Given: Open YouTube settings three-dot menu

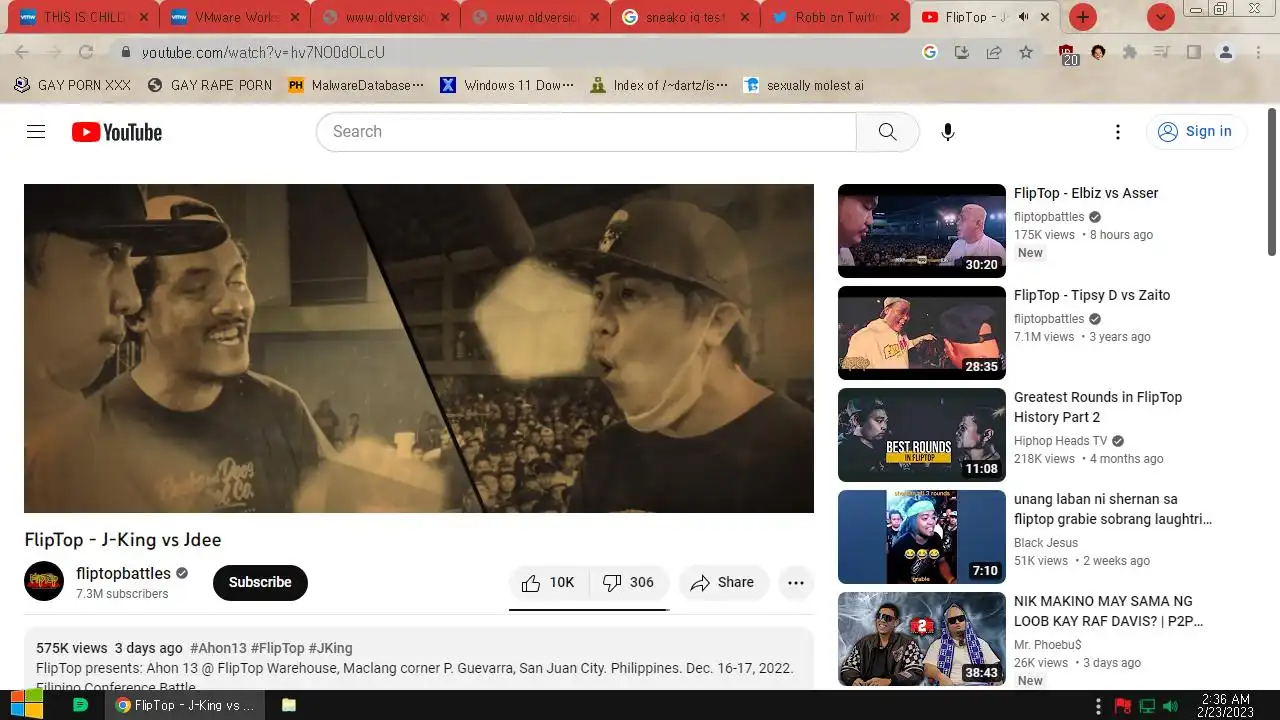Looking at the screenshot, I should coord(1118,132).
